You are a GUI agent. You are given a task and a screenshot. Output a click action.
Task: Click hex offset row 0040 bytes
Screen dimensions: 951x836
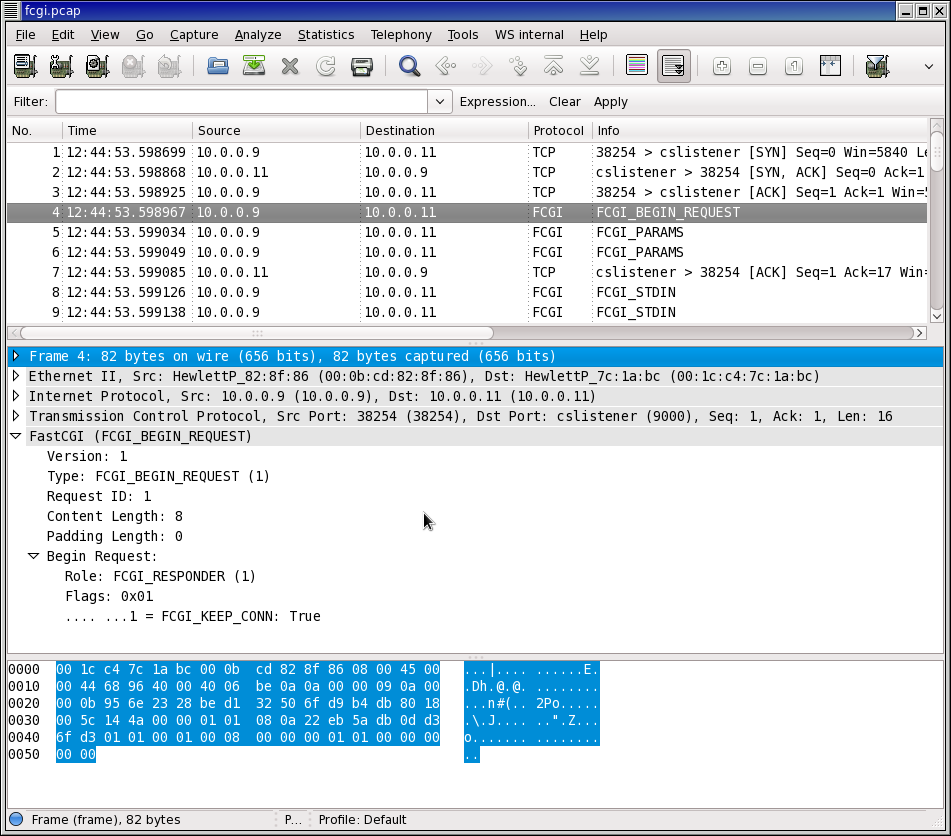[x=247, y=737]
